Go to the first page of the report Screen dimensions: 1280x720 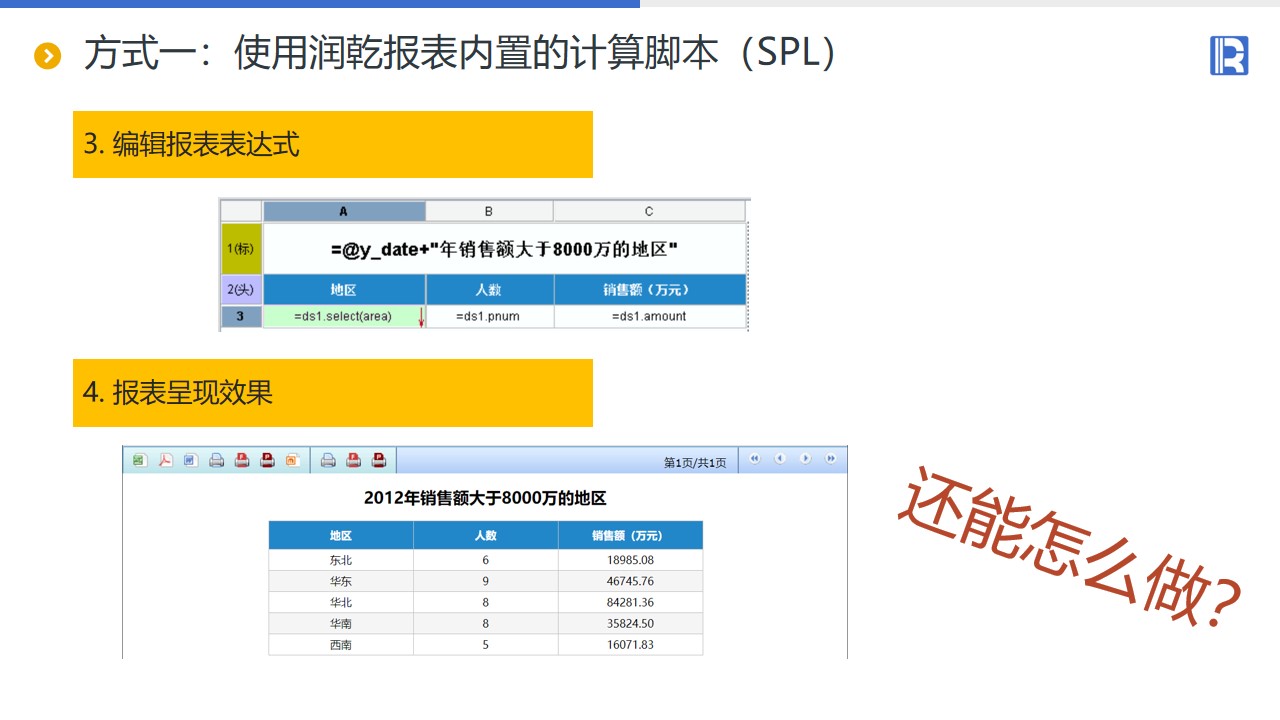coord(755,459)
